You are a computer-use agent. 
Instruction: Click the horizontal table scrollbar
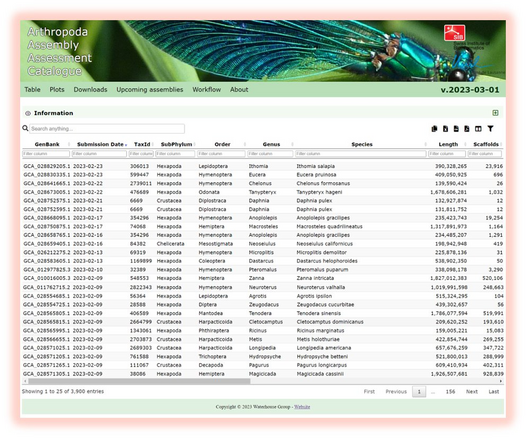tap(139, 381)
